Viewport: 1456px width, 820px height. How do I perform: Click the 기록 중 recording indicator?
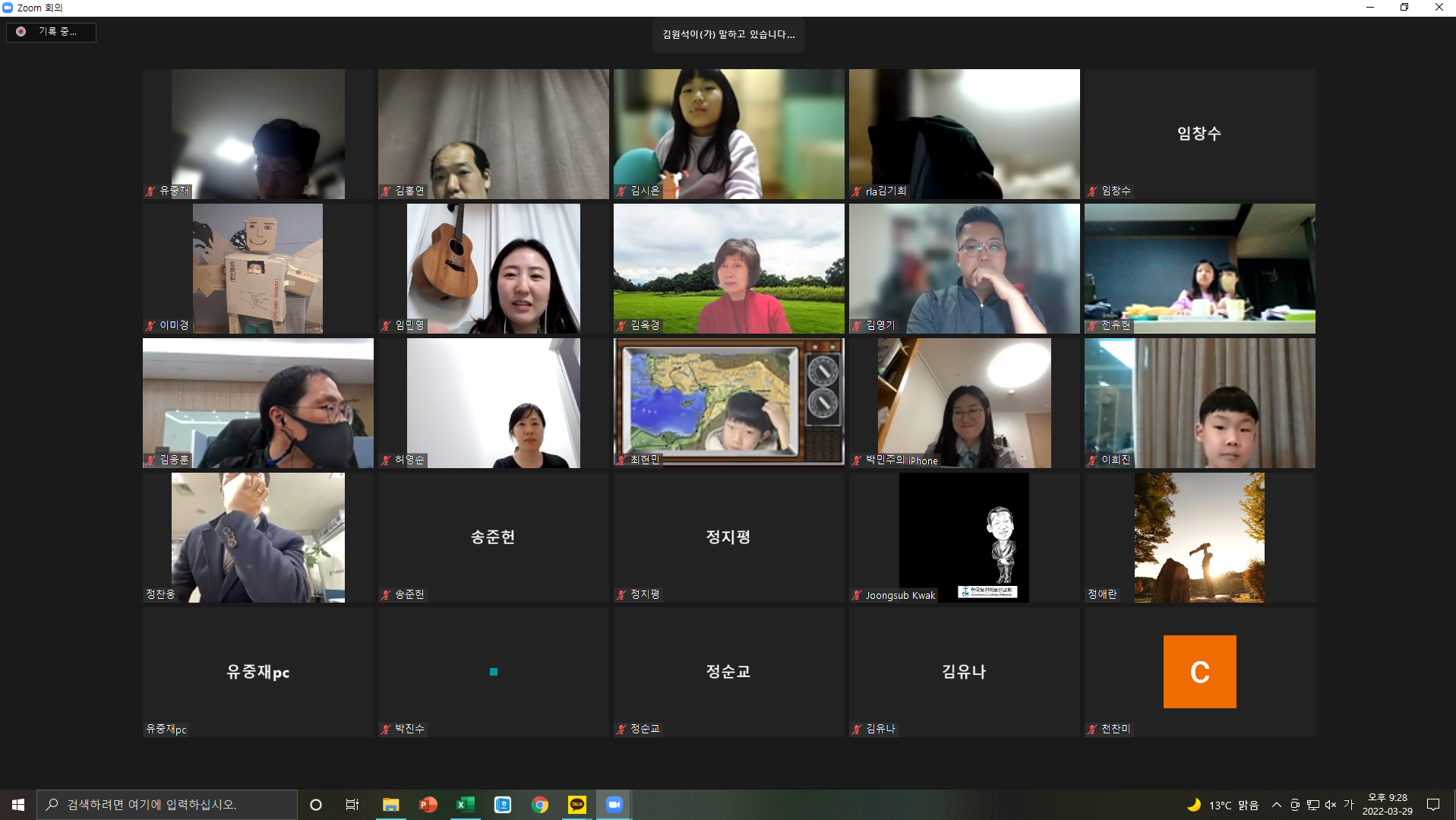51,32
